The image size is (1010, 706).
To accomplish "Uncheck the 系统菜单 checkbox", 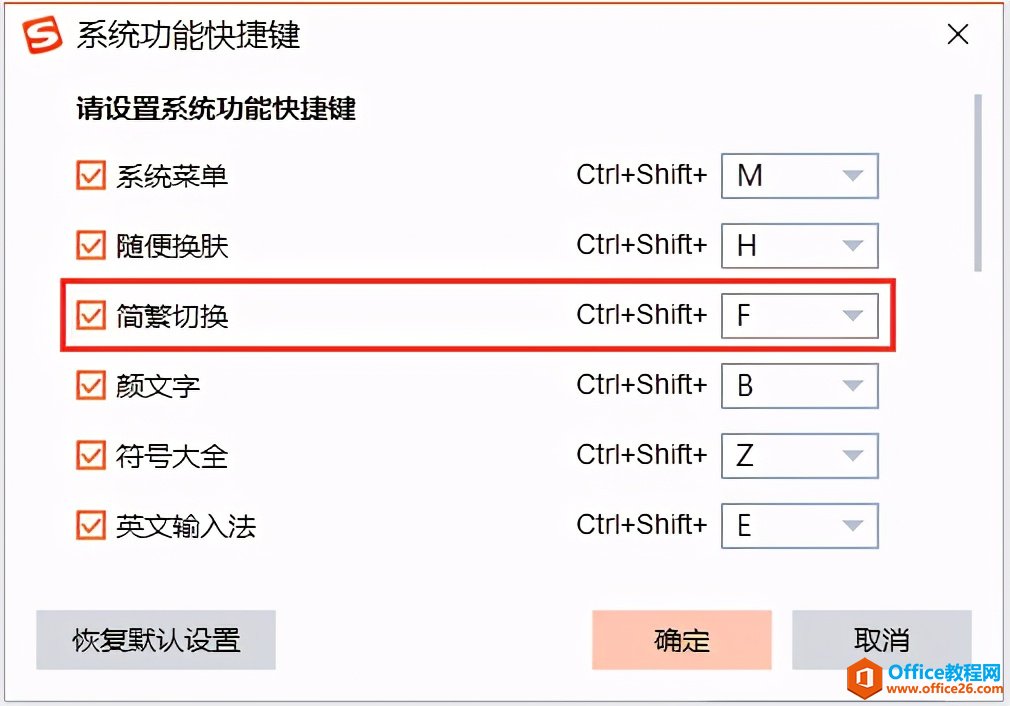I will (x=91, y=175).
